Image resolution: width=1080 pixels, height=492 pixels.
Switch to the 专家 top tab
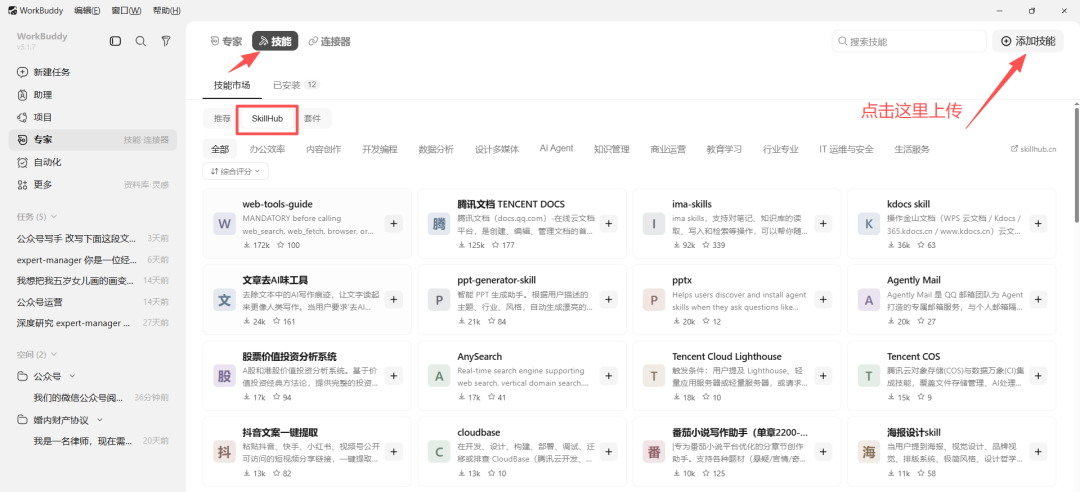point(226,41)
